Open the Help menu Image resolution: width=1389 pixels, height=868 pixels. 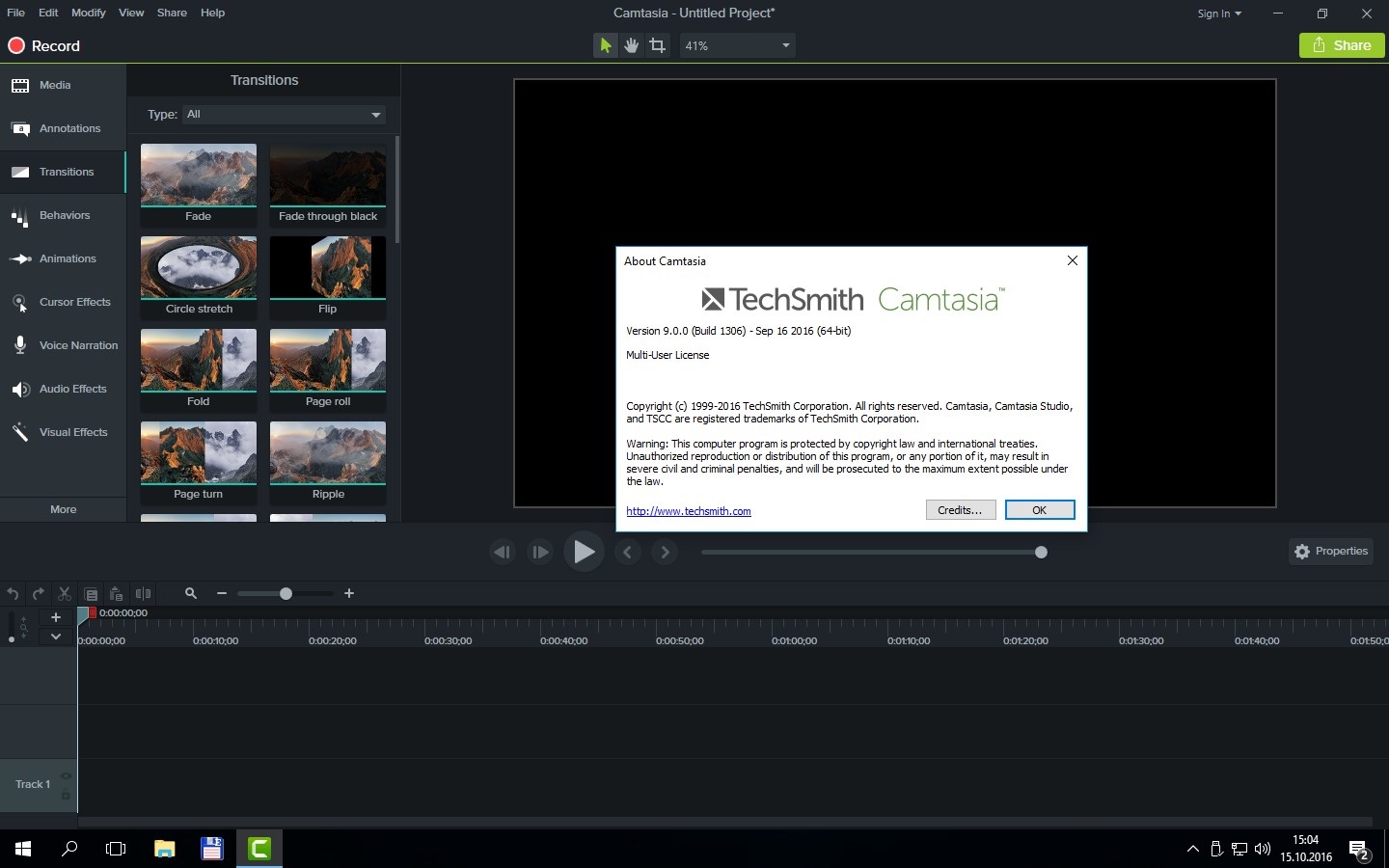(212, 13)
